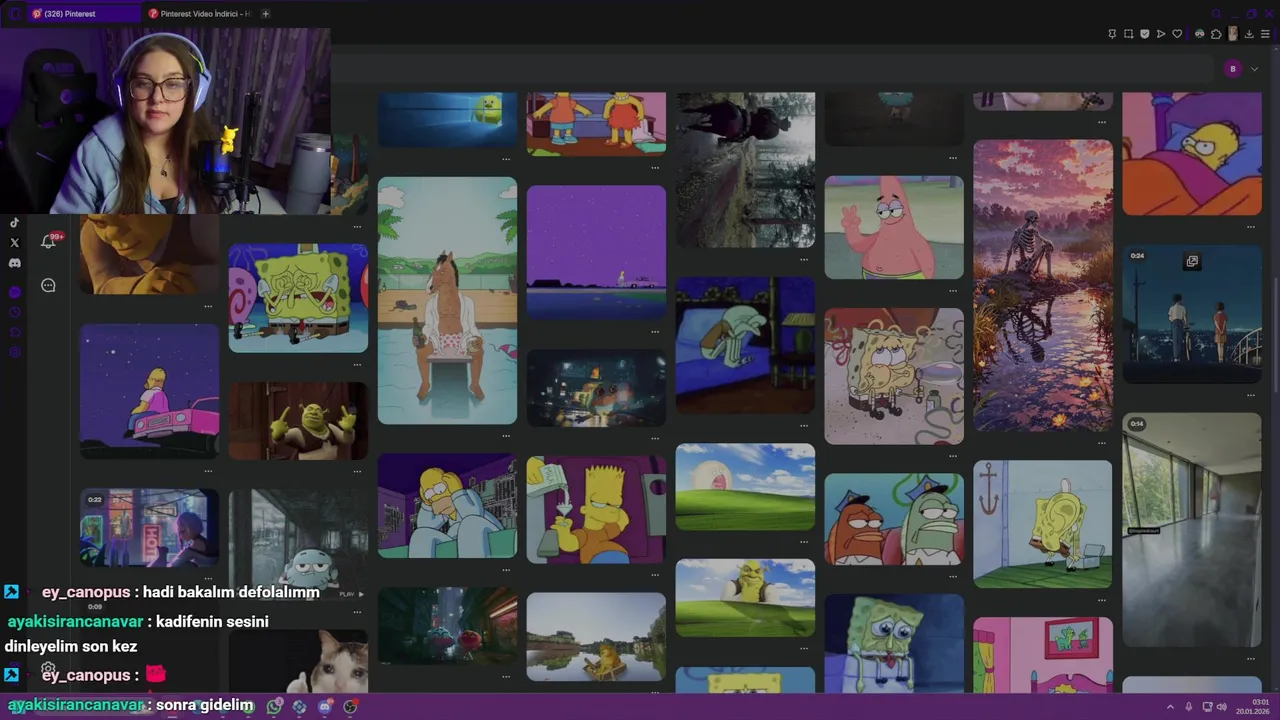The width and height of the screenshot is (1280, 720).
Task: Open three-dot menu under Shrek thumbs-up pin
Action: pyautogui.click(x=357, y=470)
